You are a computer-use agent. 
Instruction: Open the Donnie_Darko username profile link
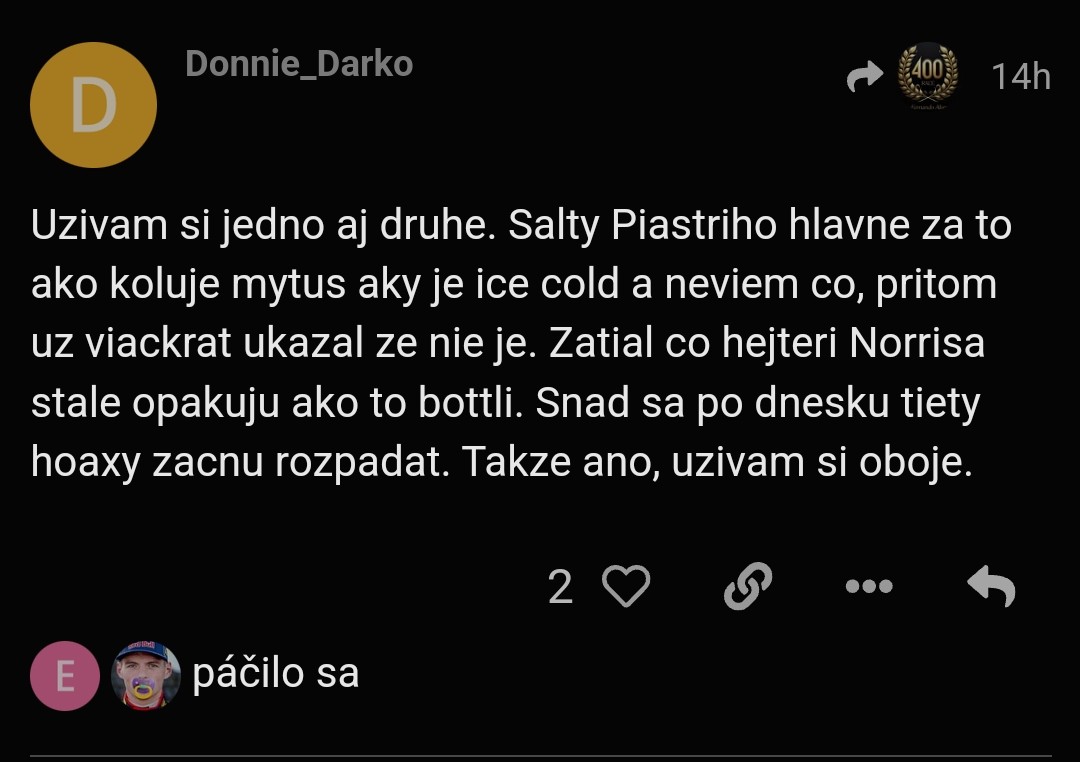coord(299,64)
